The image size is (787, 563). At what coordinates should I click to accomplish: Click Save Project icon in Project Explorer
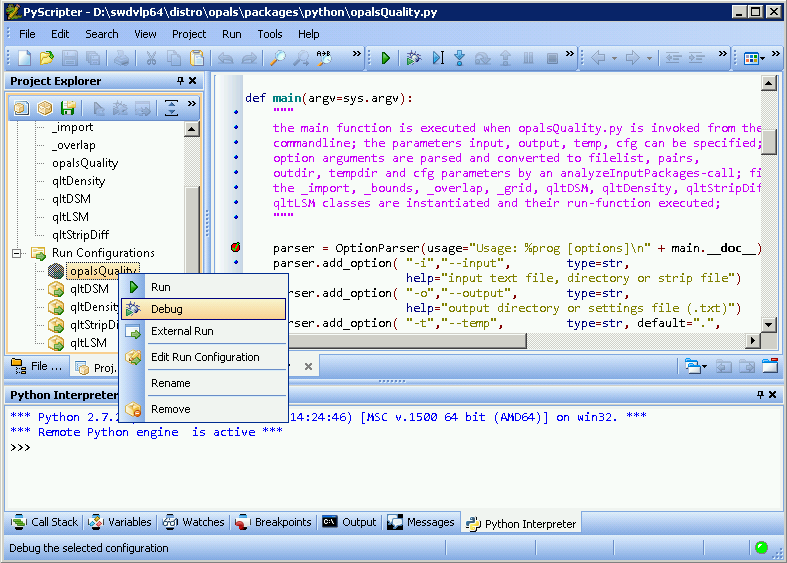click(x=68, y=108)
